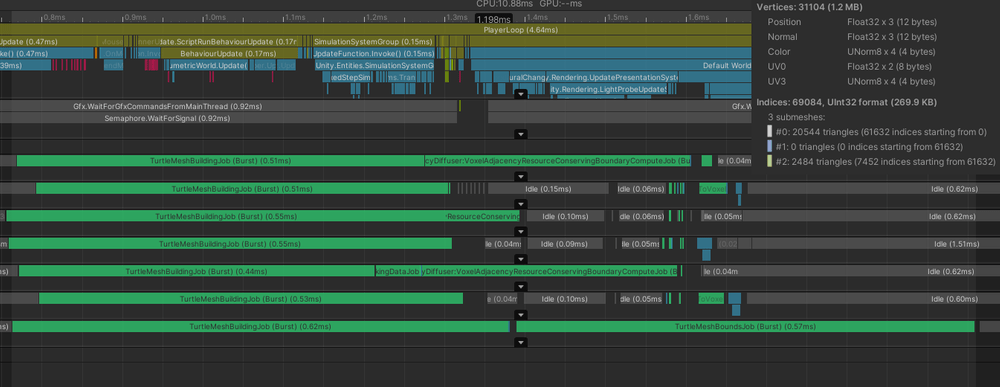Click the #1: 0 triangles submesh entry
This screenshot has height=387, width=1000.
click(870, 147)
